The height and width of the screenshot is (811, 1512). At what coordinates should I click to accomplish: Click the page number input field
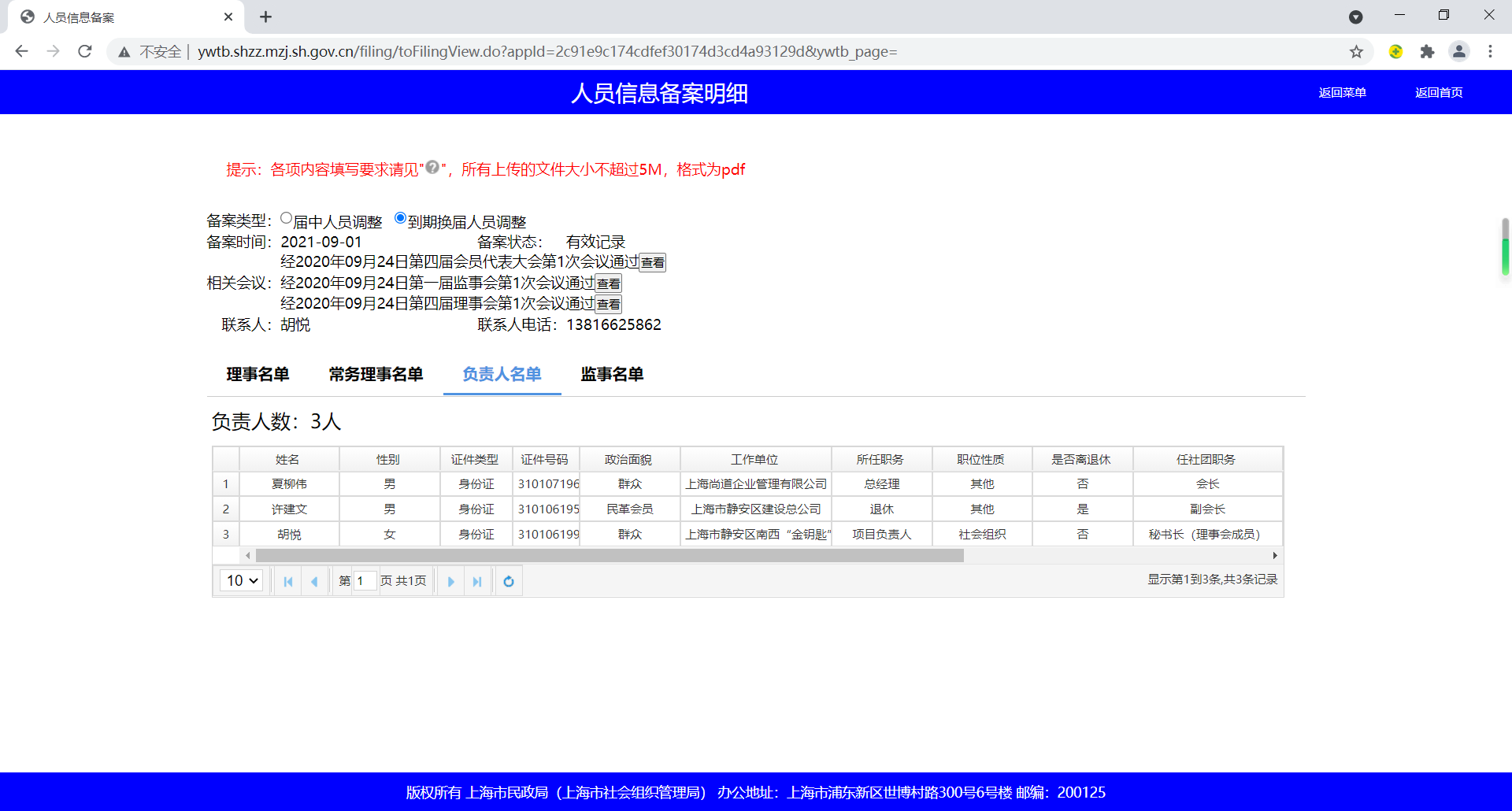pyautogui.click(x=365, y=581)
